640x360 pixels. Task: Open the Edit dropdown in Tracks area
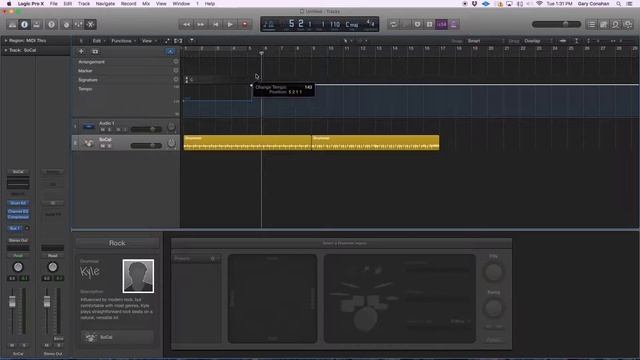98,41
